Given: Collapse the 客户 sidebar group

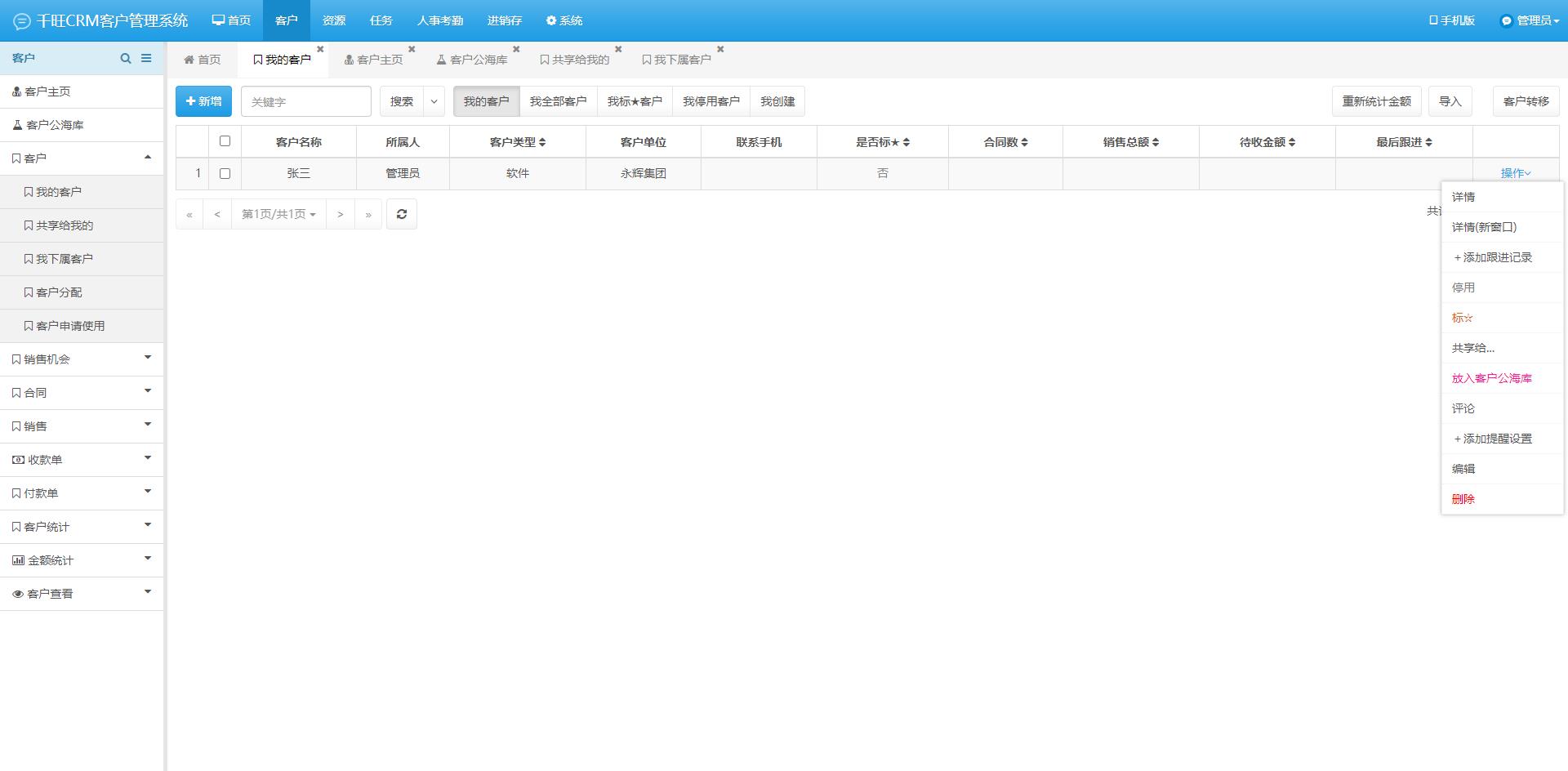Looking at the screenshot, I should point(82,158).
